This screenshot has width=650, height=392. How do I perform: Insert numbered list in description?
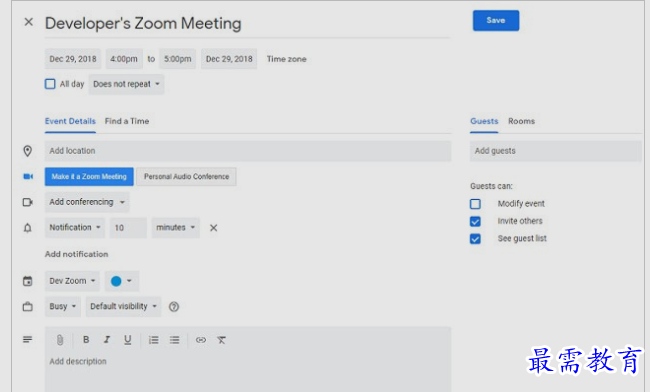[153, 340]
